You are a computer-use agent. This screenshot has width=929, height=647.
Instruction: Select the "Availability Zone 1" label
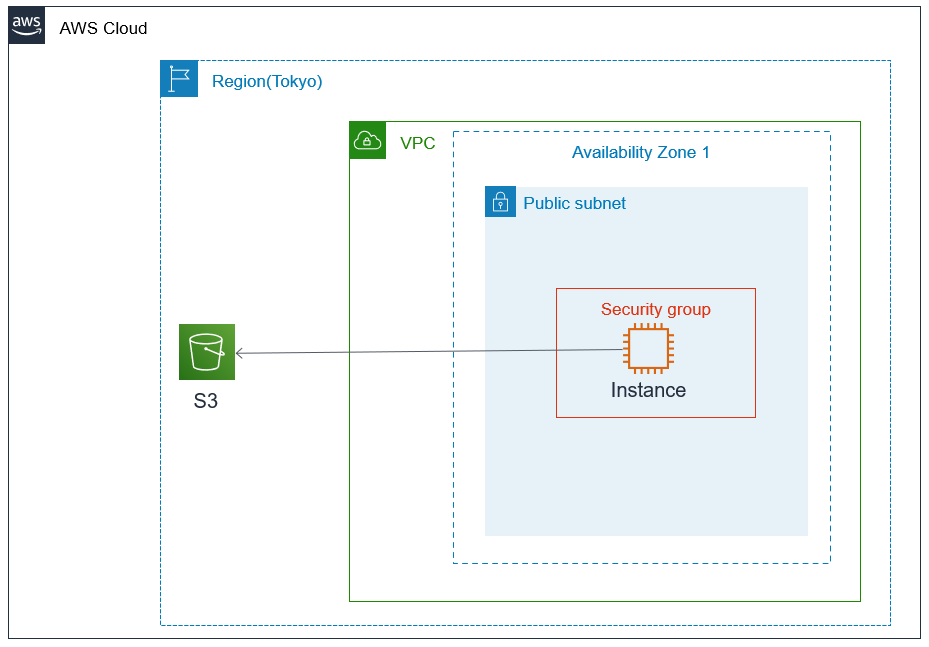[640, 152]
